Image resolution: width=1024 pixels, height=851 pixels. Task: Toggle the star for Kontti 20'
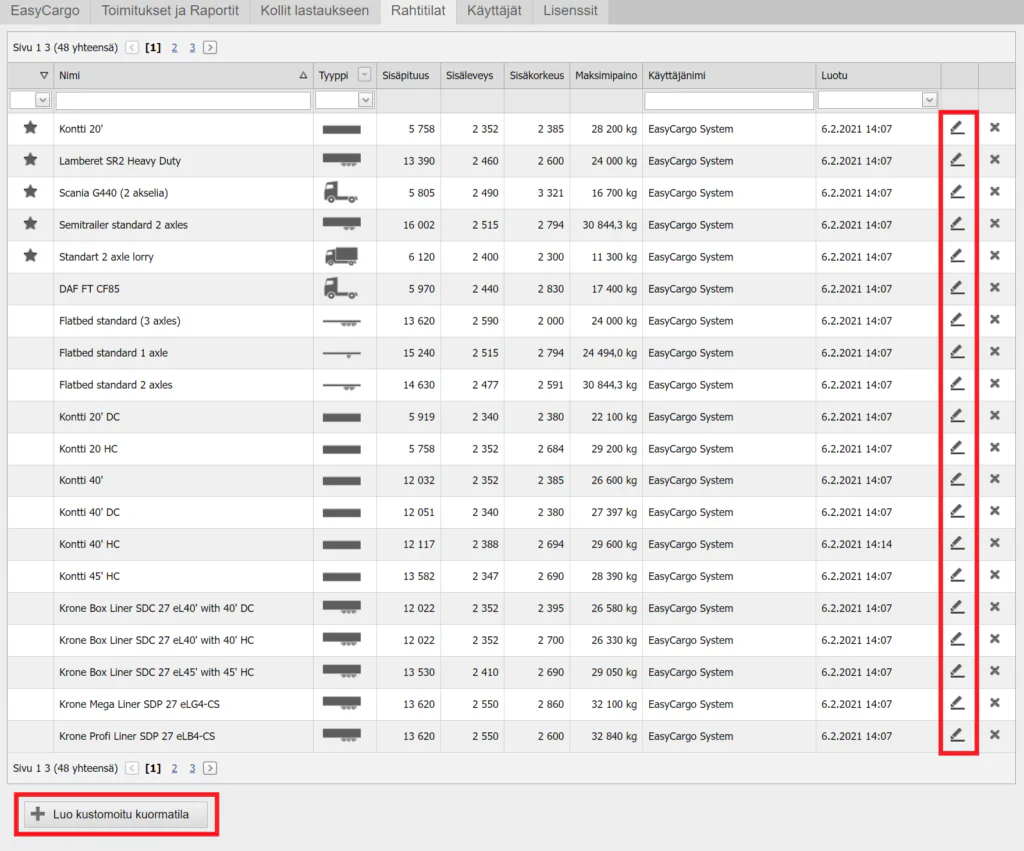pos(30,128)
